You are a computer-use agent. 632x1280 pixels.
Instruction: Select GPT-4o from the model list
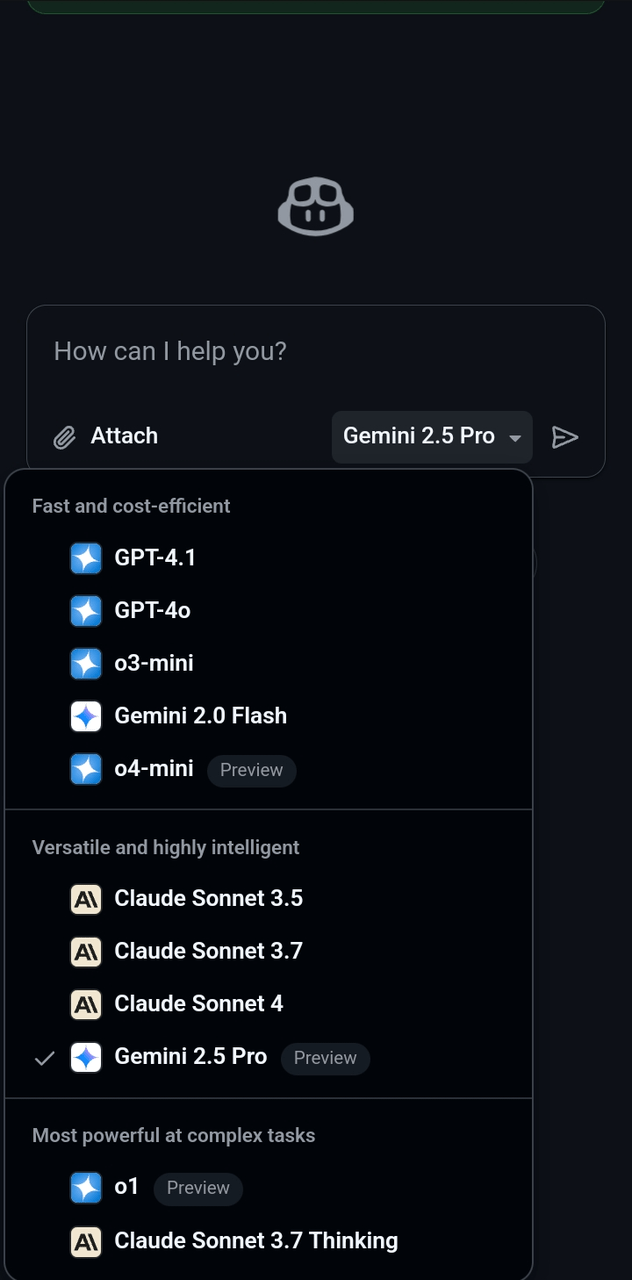tap(152, 610)
